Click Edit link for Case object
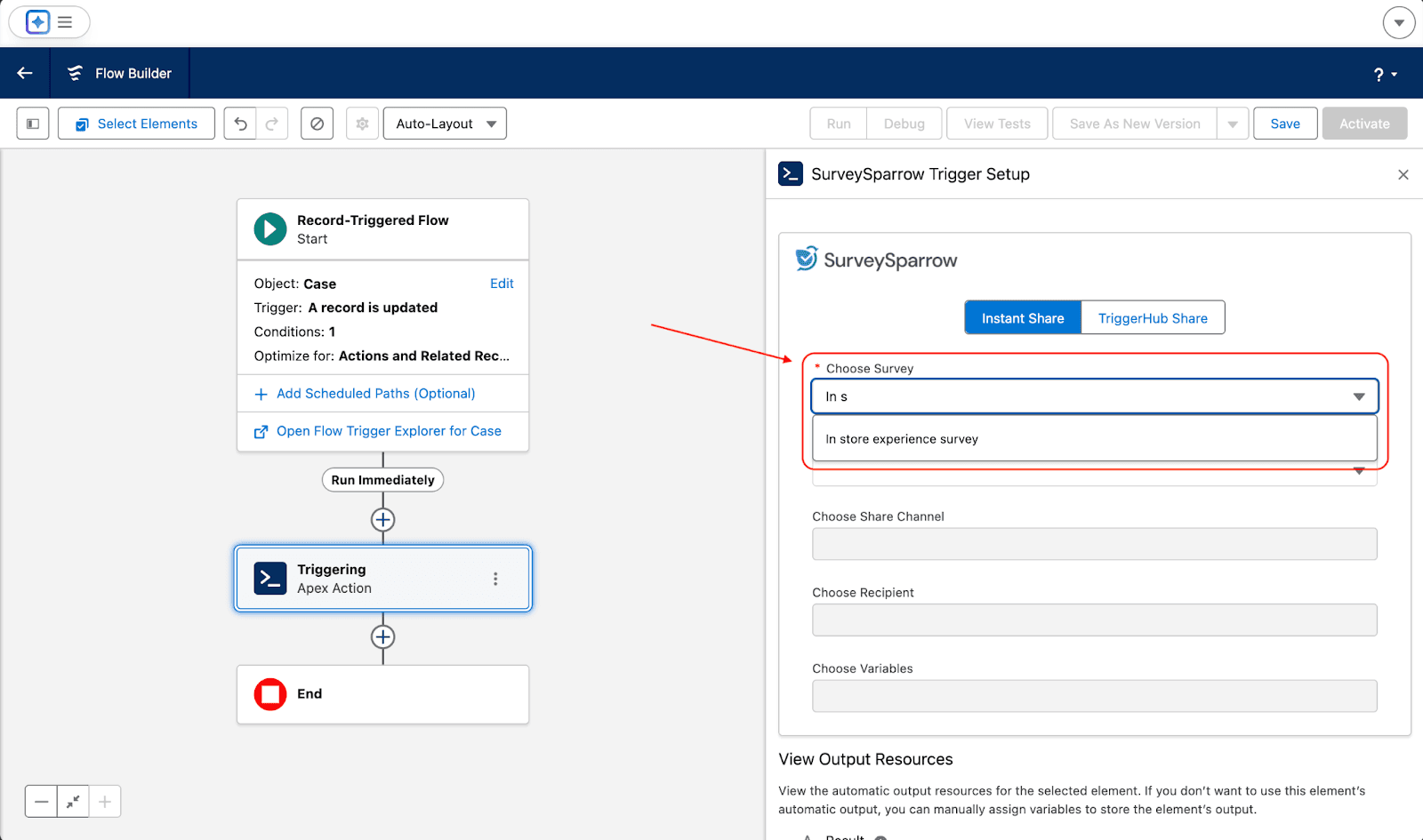This screenshot has height=840, width=1423. point(502,284)
